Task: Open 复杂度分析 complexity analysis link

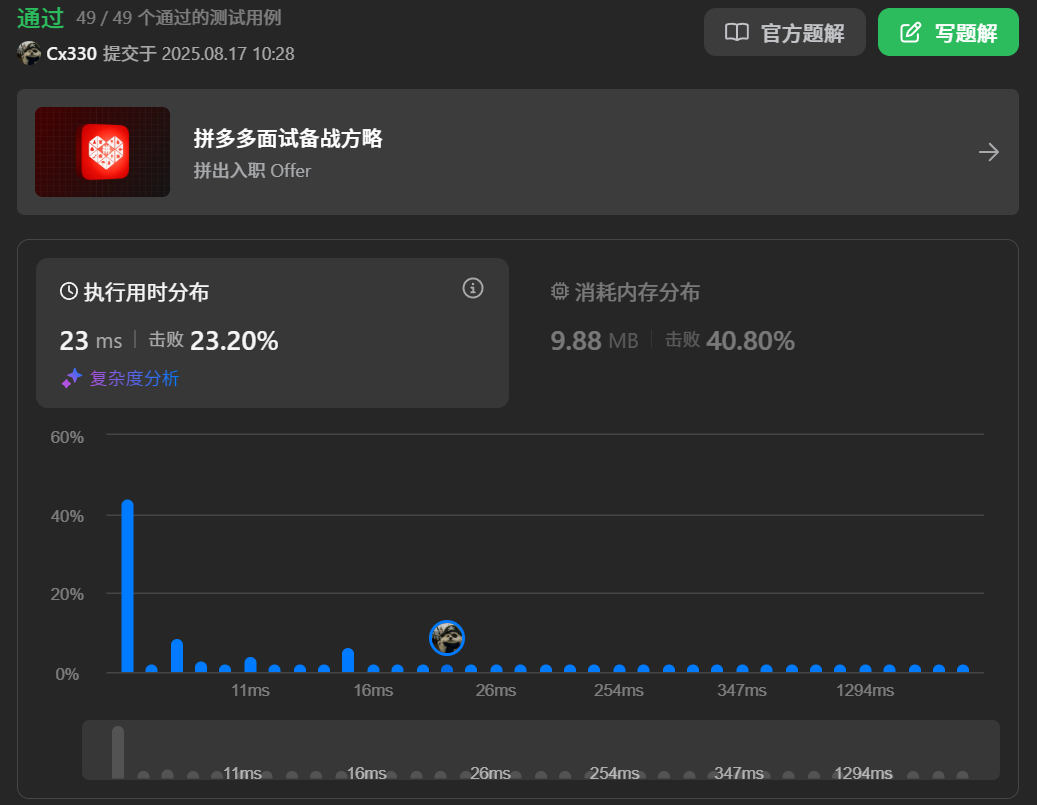Action: tap(134, 378)
